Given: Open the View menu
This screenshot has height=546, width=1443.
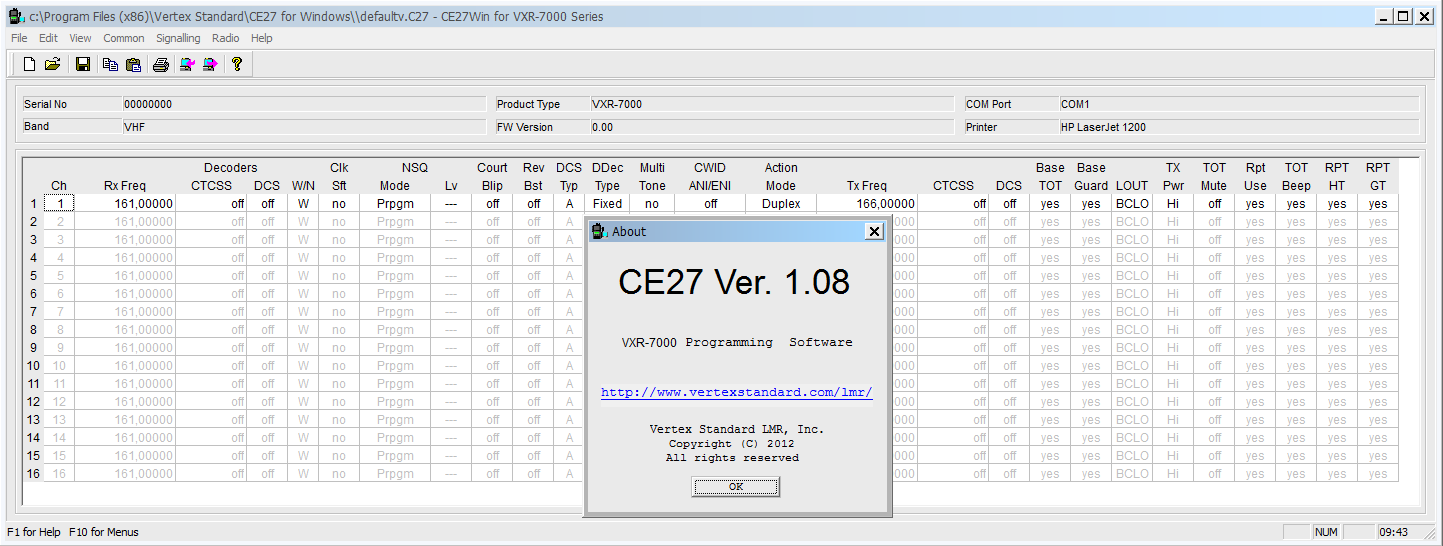Looking at the screenshot, I should tap(80, 38).
